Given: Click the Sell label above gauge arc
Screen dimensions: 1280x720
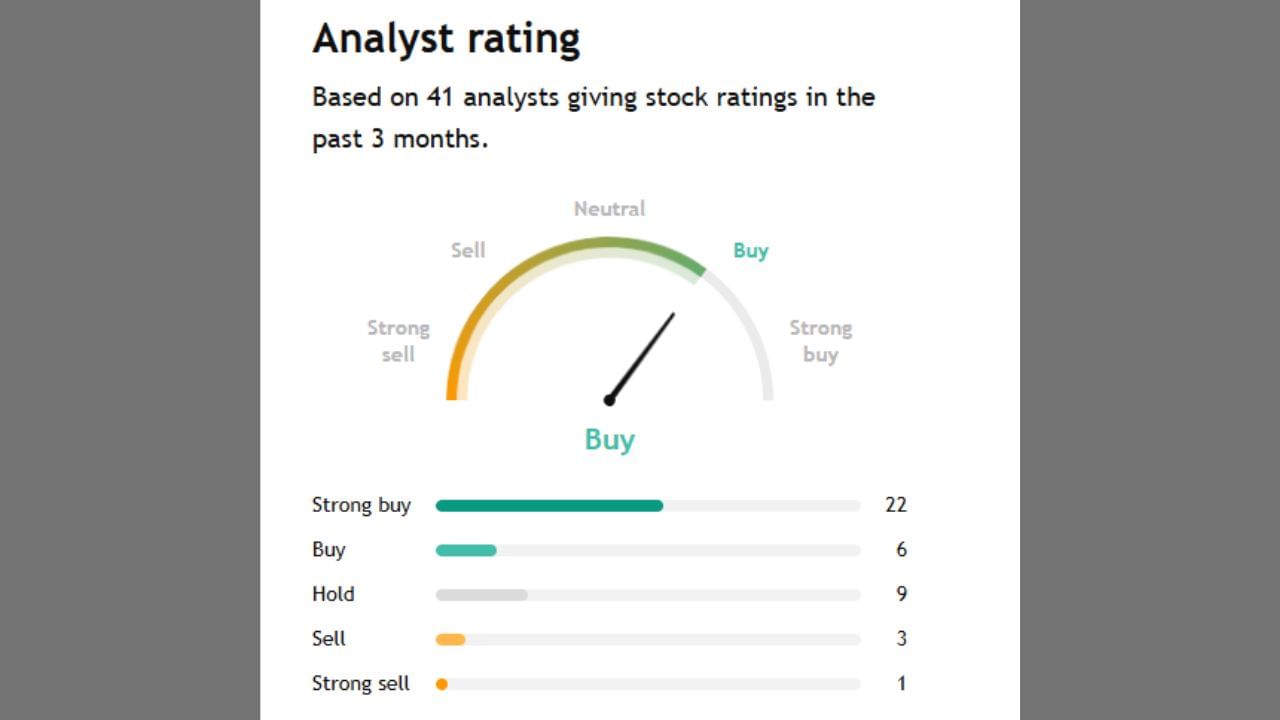Looking at the screenshot, I should (468, 250).
